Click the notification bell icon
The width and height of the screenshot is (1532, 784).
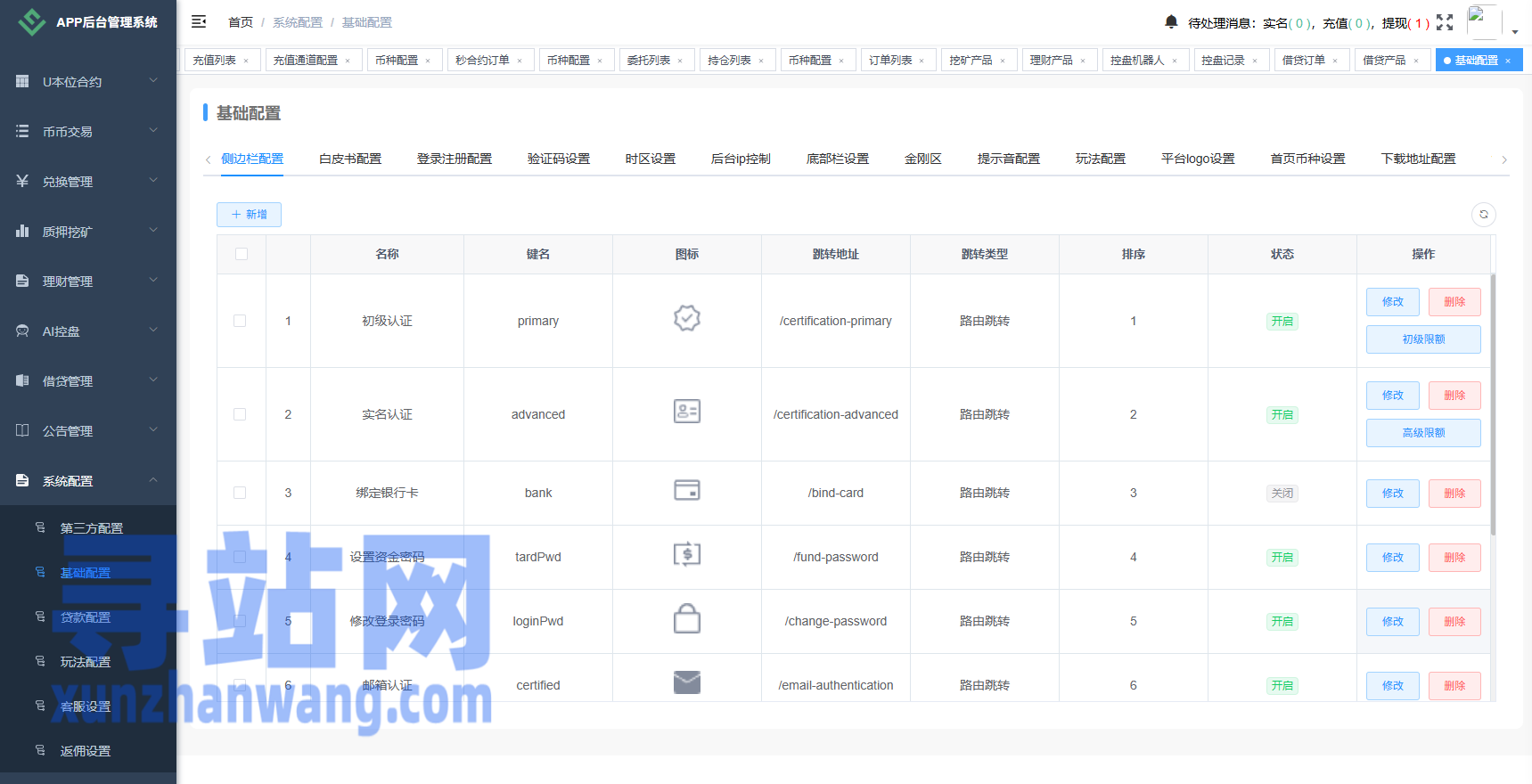click(1171, 21)
